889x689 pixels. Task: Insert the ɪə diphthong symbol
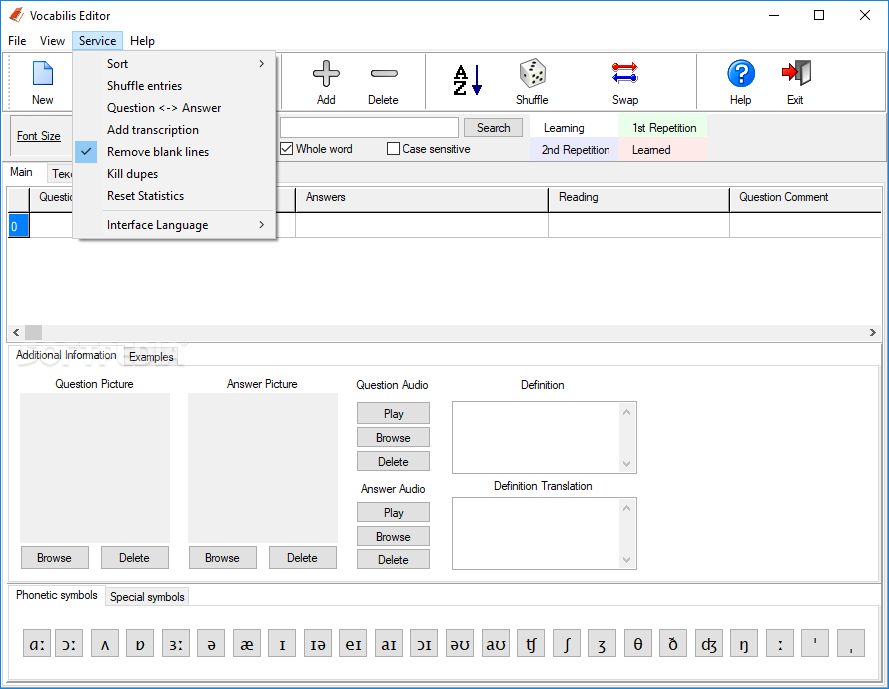click(x=318, y=644)
